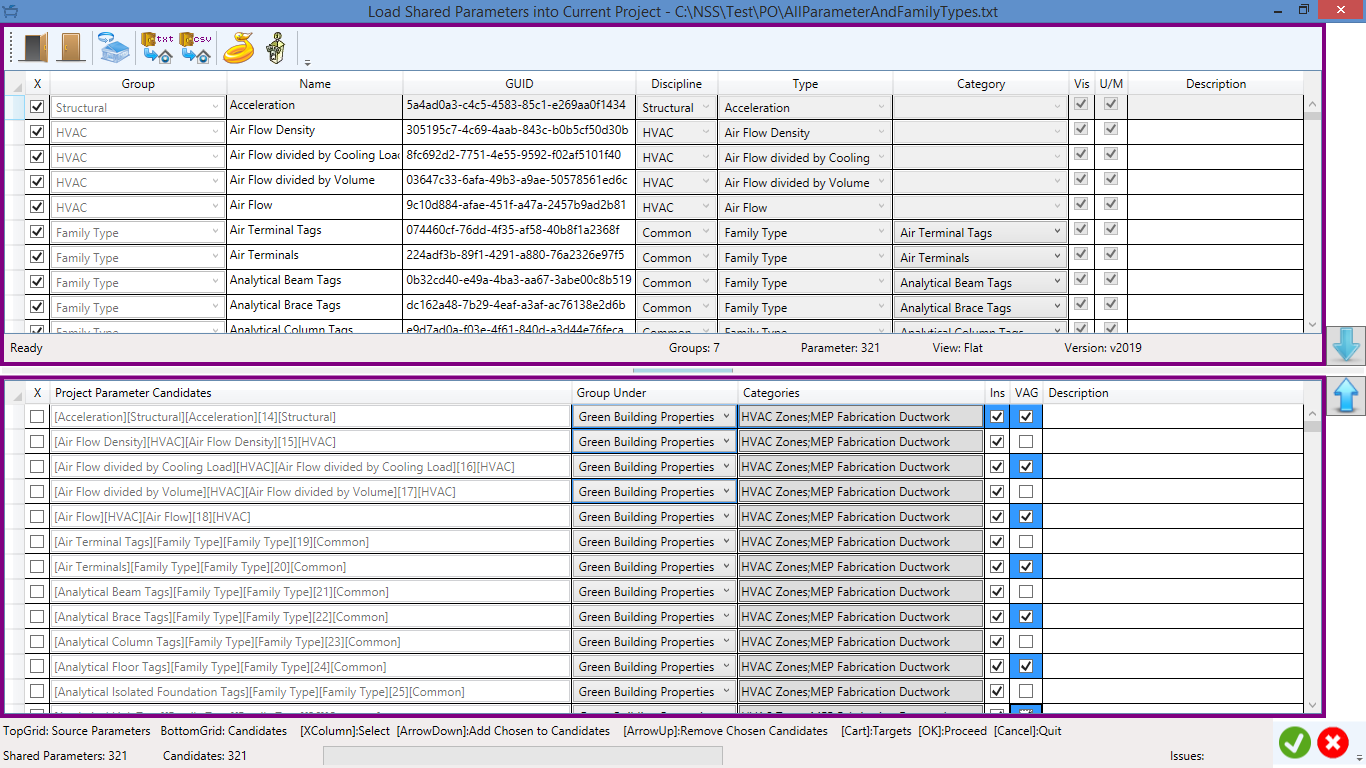Click the csv import toolbar icon
The width and height of the screenshot is (1366, 768).
coord(196,47)
